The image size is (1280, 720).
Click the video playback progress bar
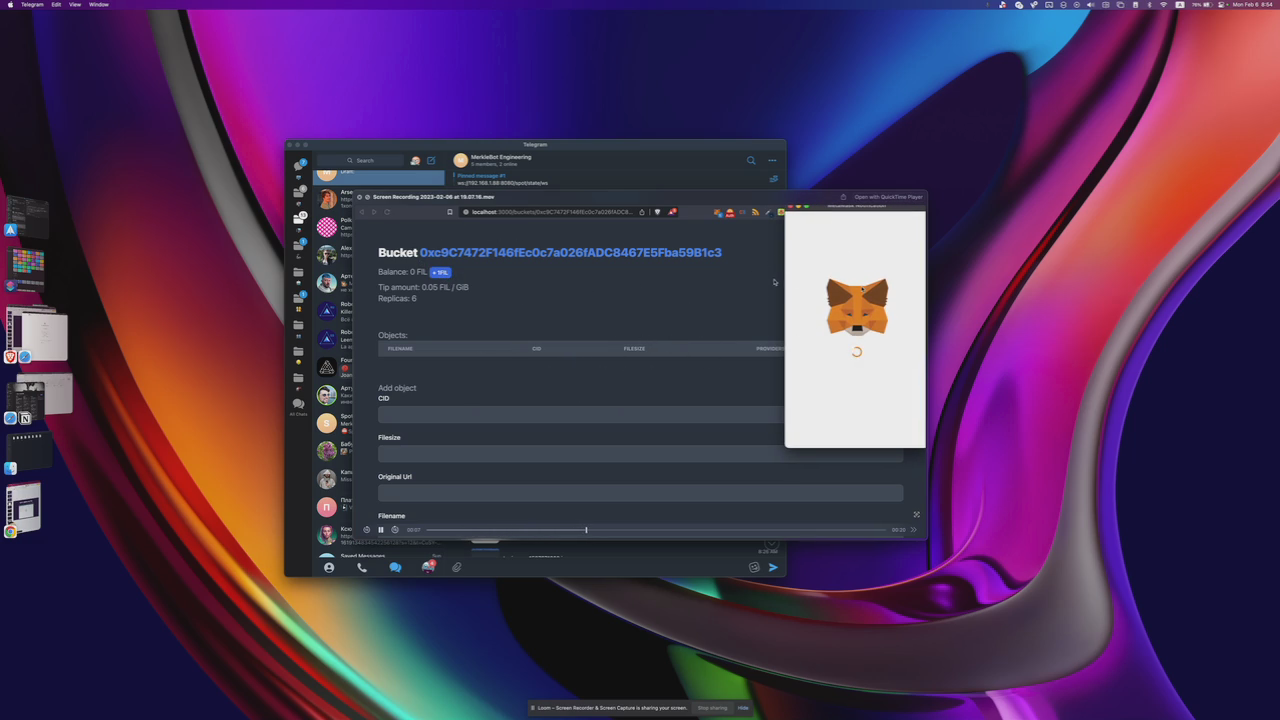[x=655, y=530]
